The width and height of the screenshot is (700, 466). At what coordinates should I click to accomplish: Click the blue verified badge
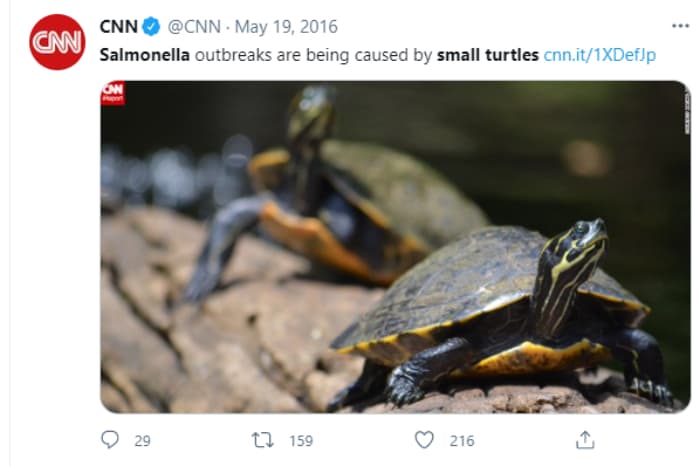[152, 27]
